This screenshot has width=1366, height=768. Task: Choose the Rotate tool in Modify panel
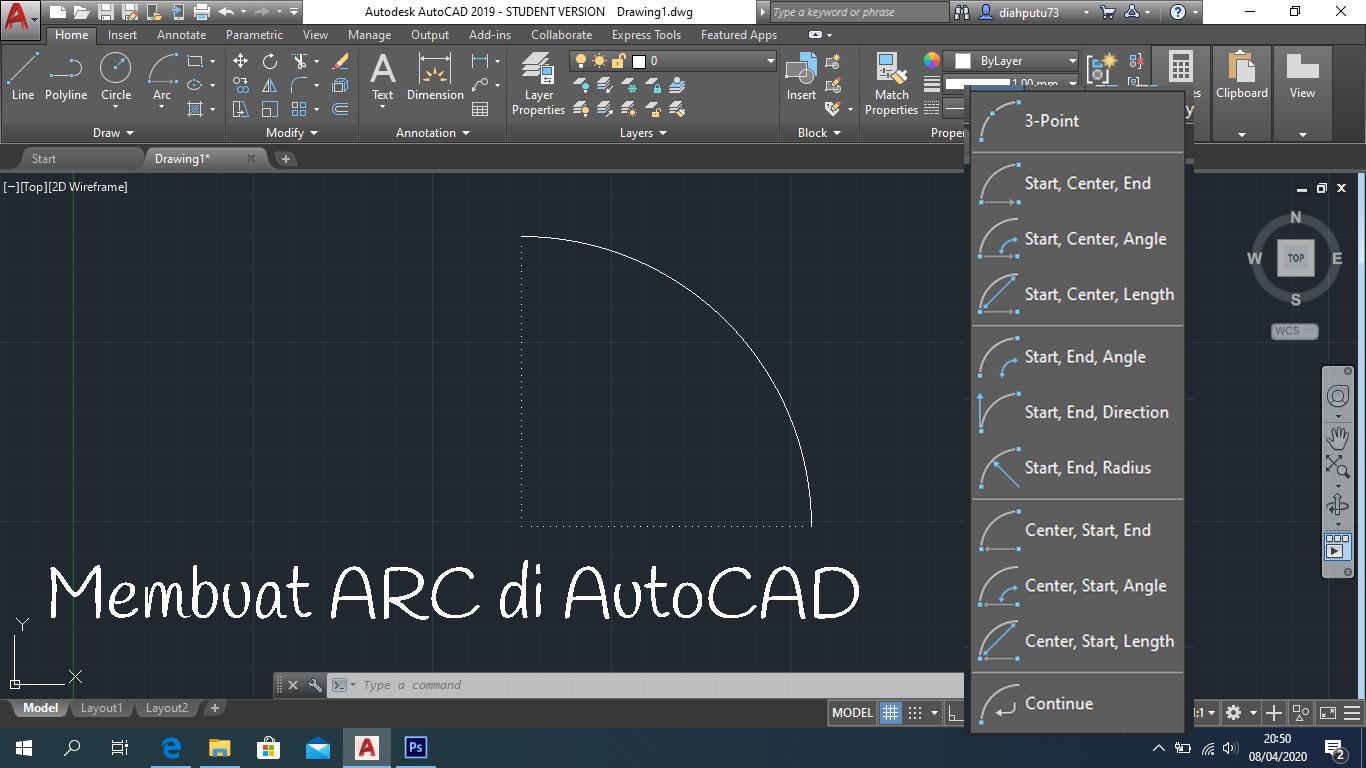pyautogui.click(x=270, y=61)
